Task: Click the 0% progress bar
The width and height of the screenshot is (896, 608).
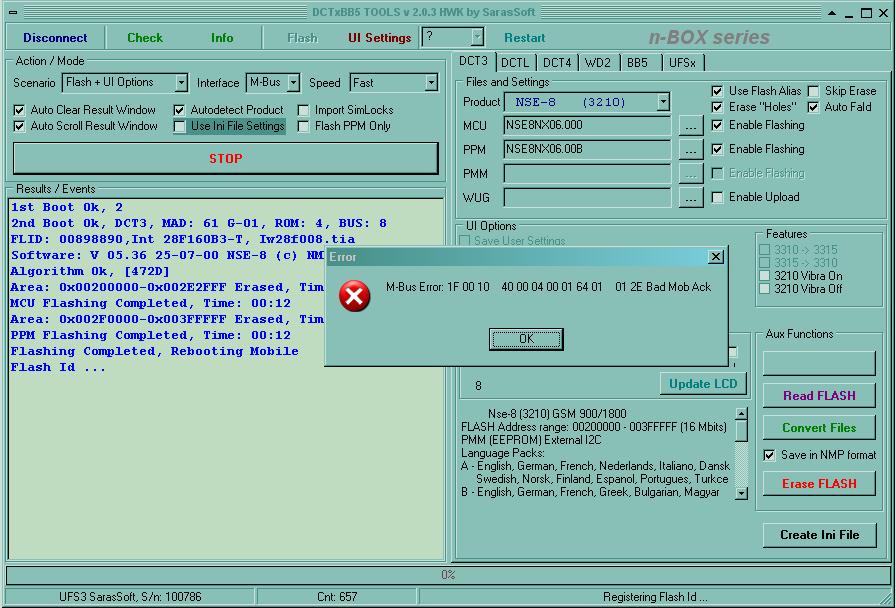Action: pyautogui.click(x=448, y=575)
